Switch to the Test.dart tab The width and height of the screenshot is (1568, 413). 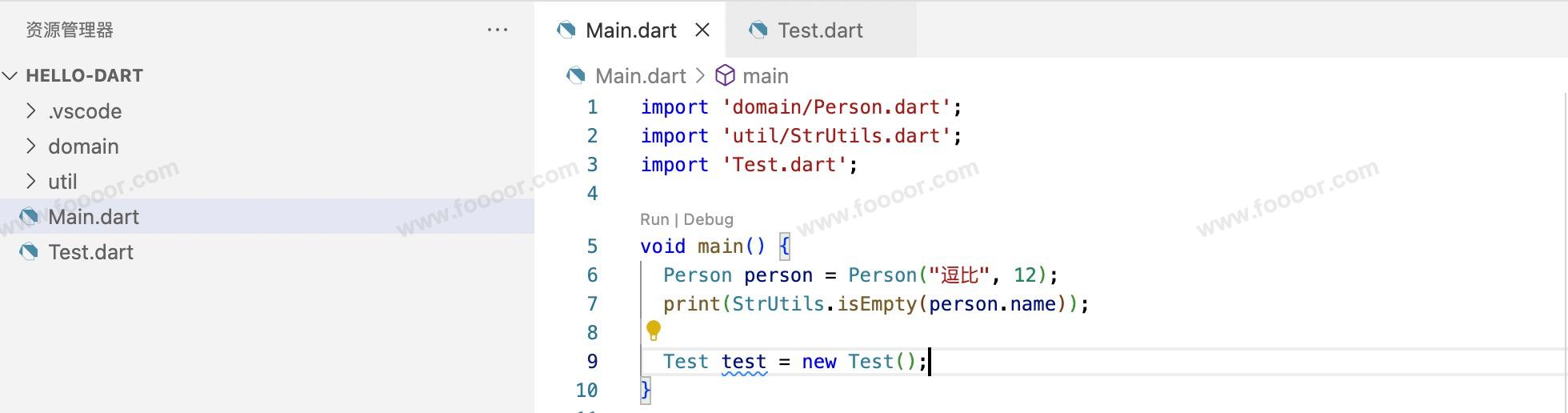[820, 30]
